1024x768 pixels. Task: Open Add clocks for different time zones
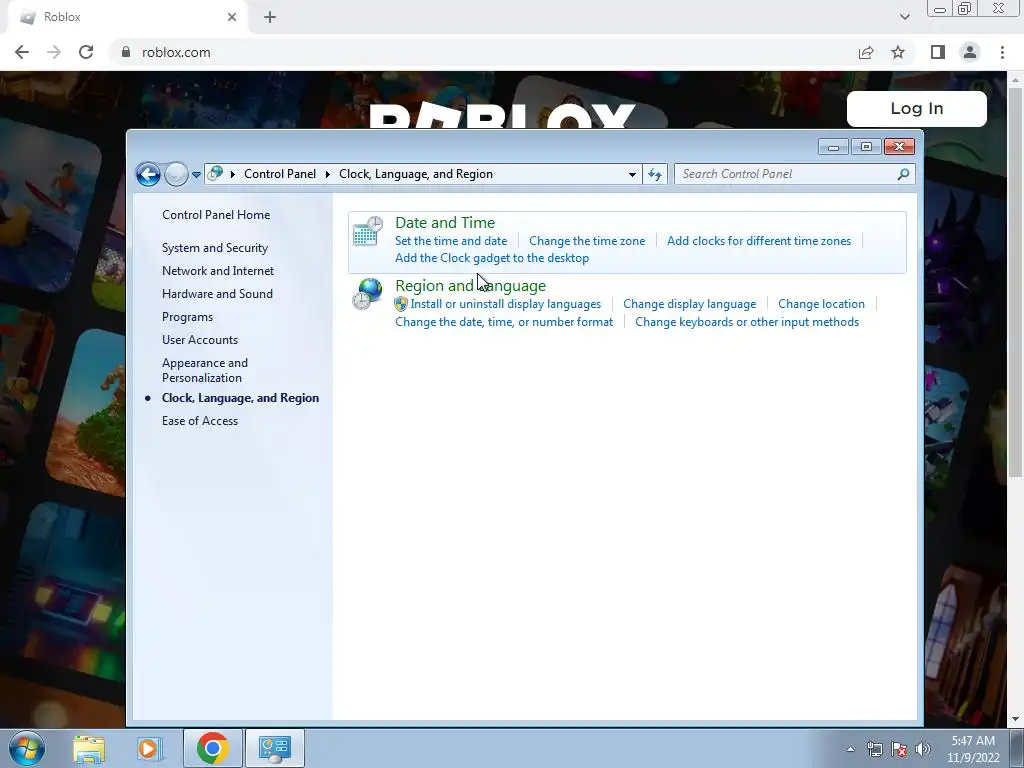(759, 241)
